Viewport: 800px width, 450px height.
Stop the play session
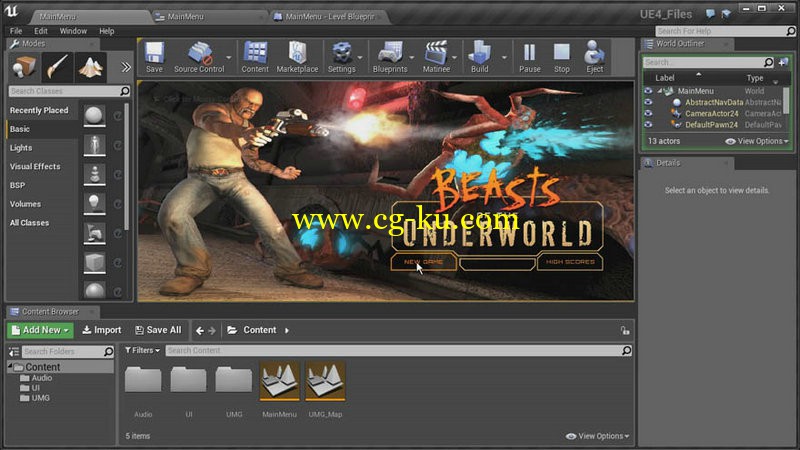click(x=562, y=57)
